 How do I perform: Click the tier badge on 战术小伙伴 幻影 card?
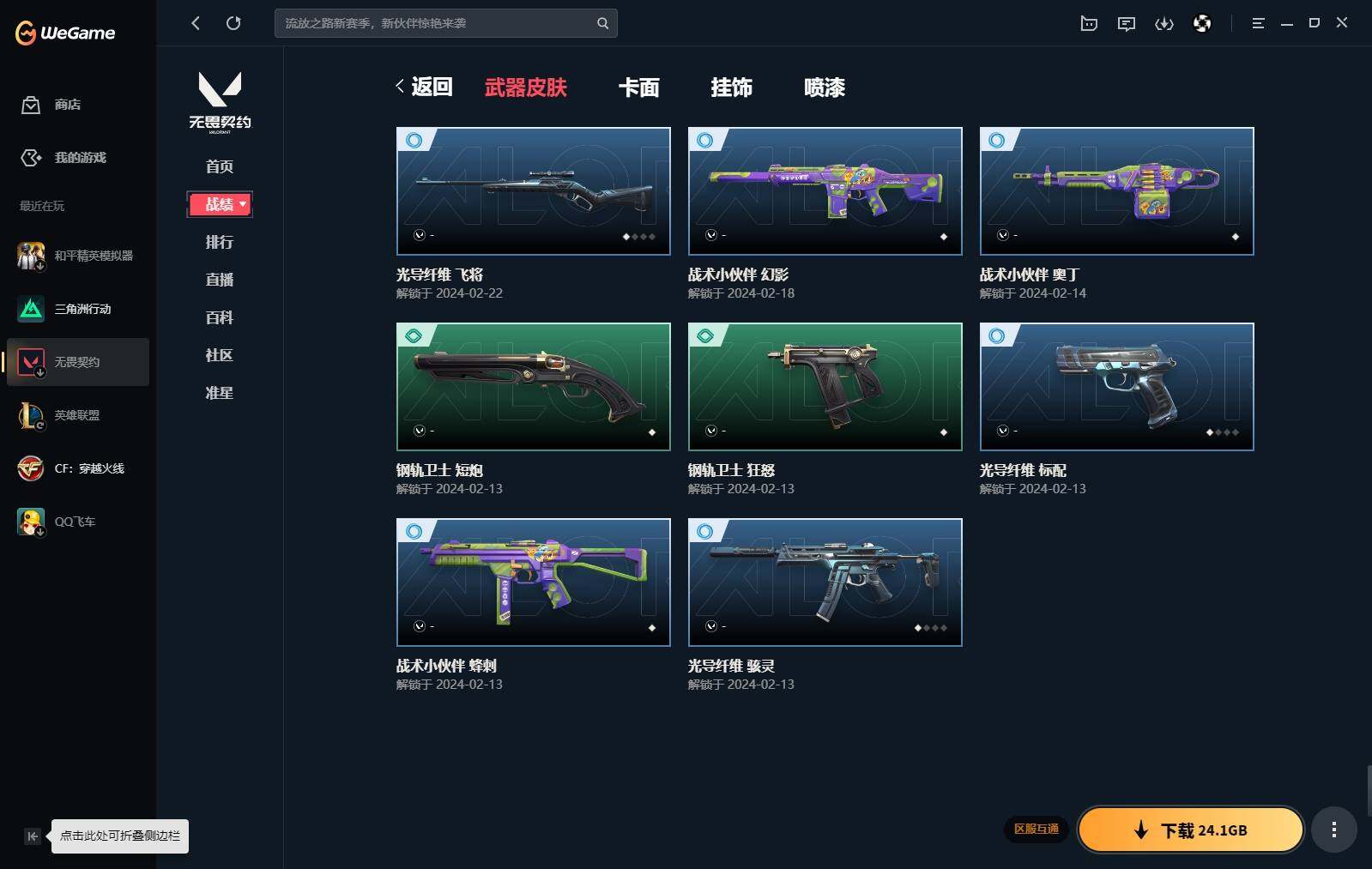click(x=706, y=140)
